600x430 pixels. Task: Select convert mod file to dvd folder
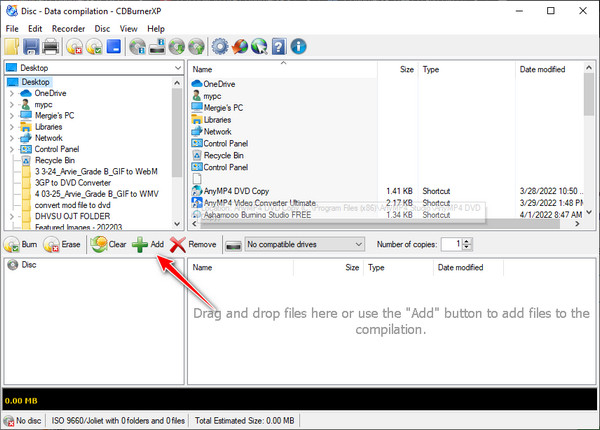(72, 205)
